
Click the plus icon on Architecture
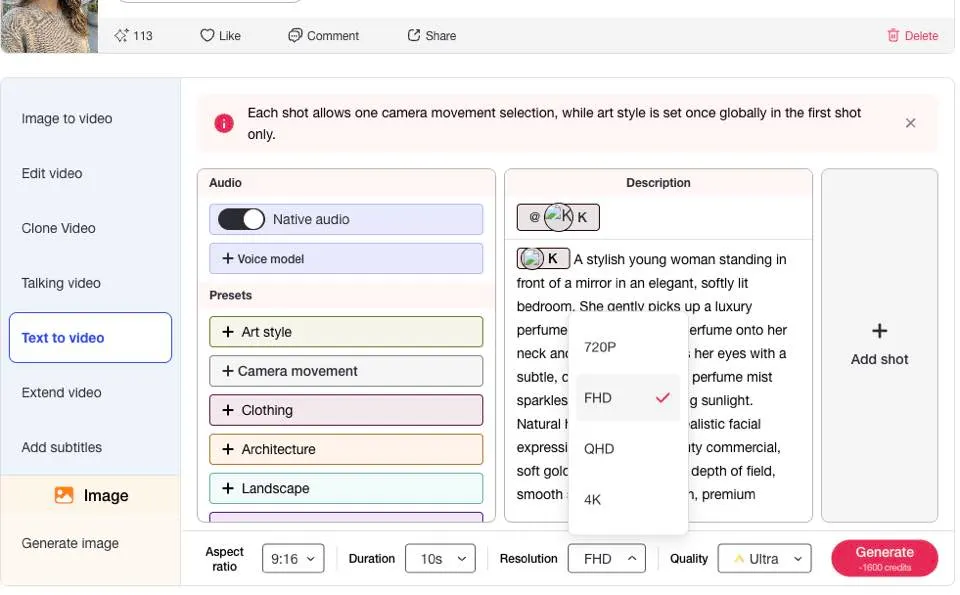point(228,449)
